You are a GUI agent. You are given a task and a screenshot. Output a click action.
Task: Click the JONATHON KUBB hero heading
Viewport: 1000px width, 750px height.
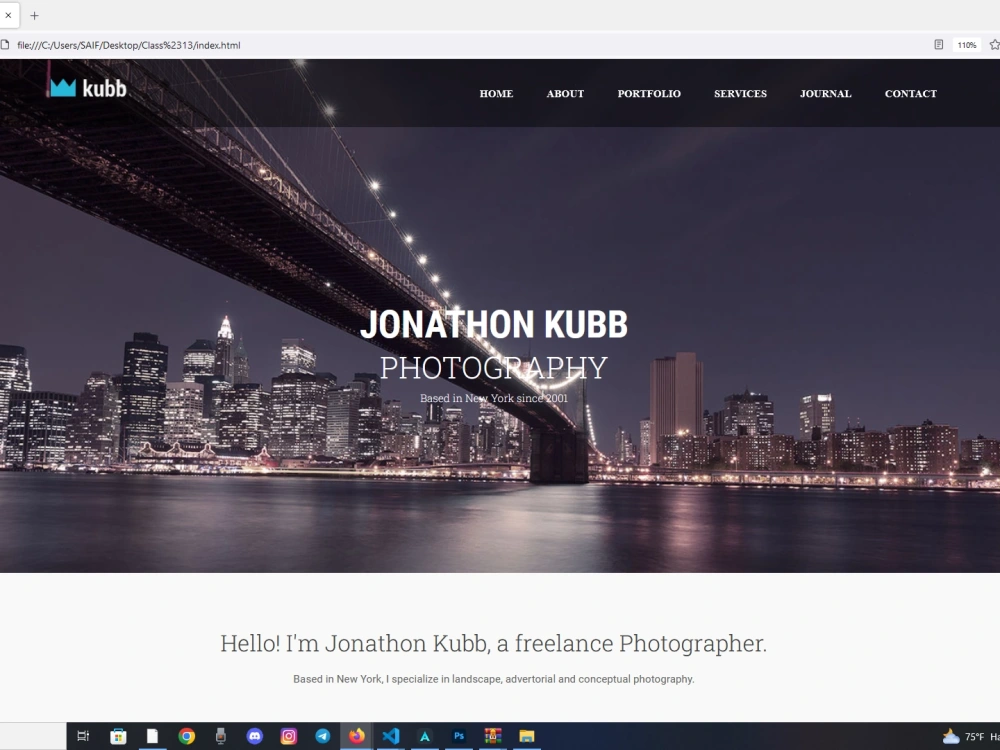click(x=494, y=325)
